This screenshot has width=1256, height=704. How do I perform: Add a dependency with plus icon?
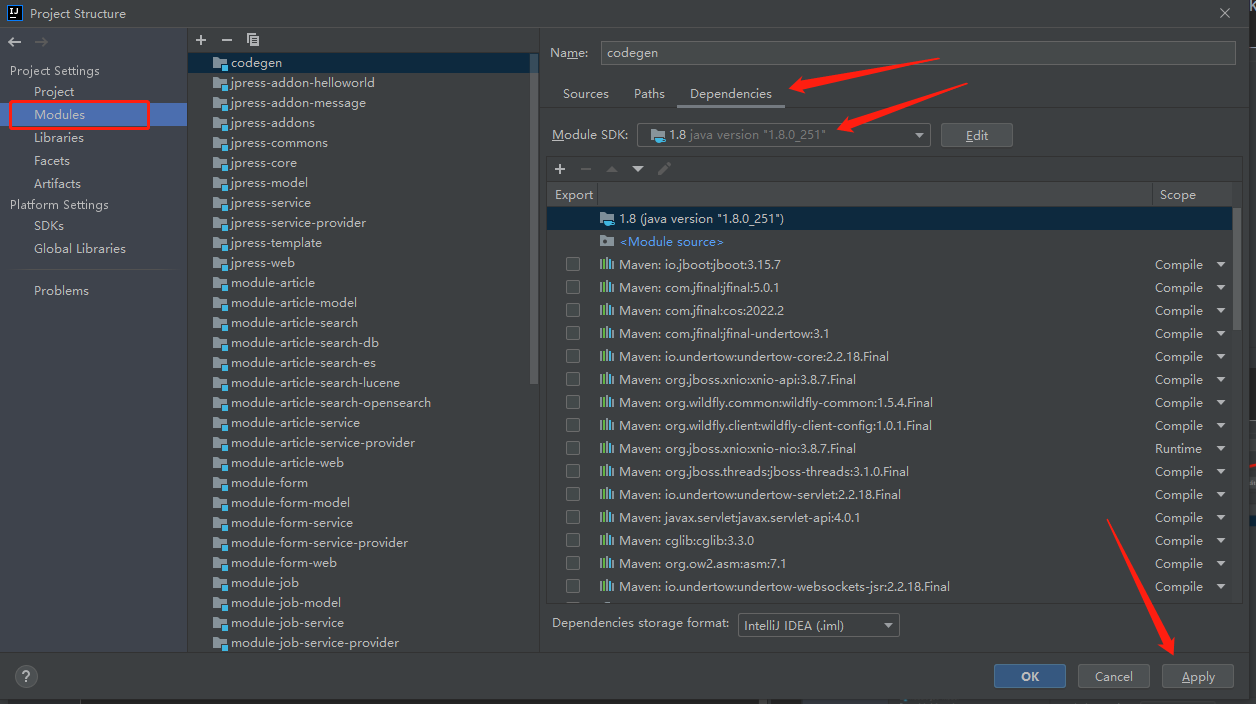(x=560, y=169)
